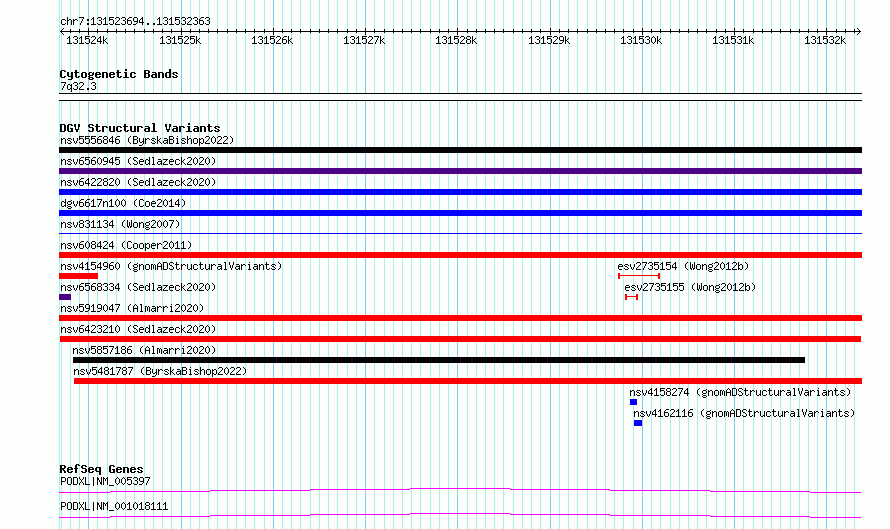Screen dimensions: 890x529
Task: Click the magenta PODXL NM_001018111 transcript line
Action: coord(460,515)
